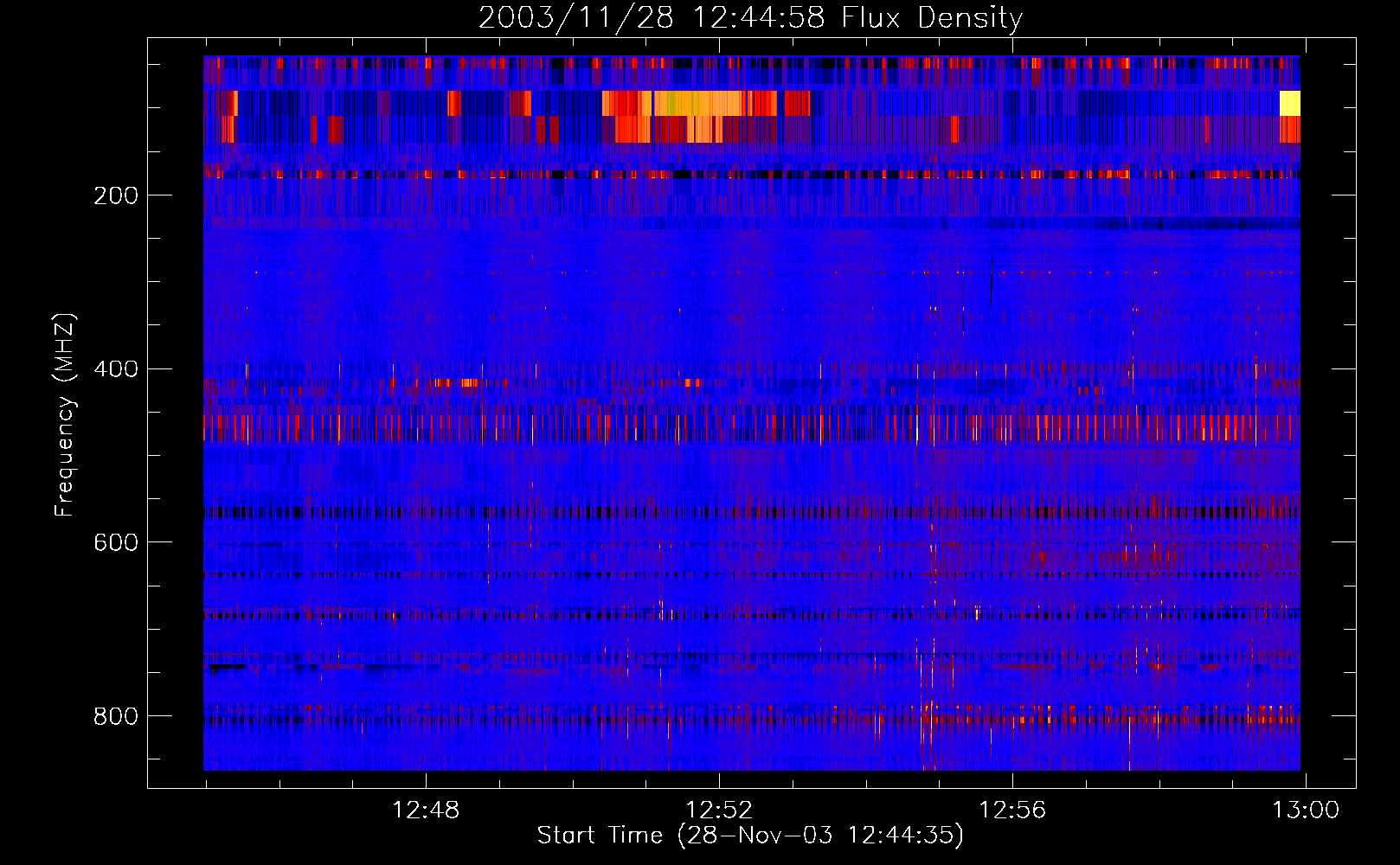Click the bright yellow burst near 13:00

[1290, 103]
